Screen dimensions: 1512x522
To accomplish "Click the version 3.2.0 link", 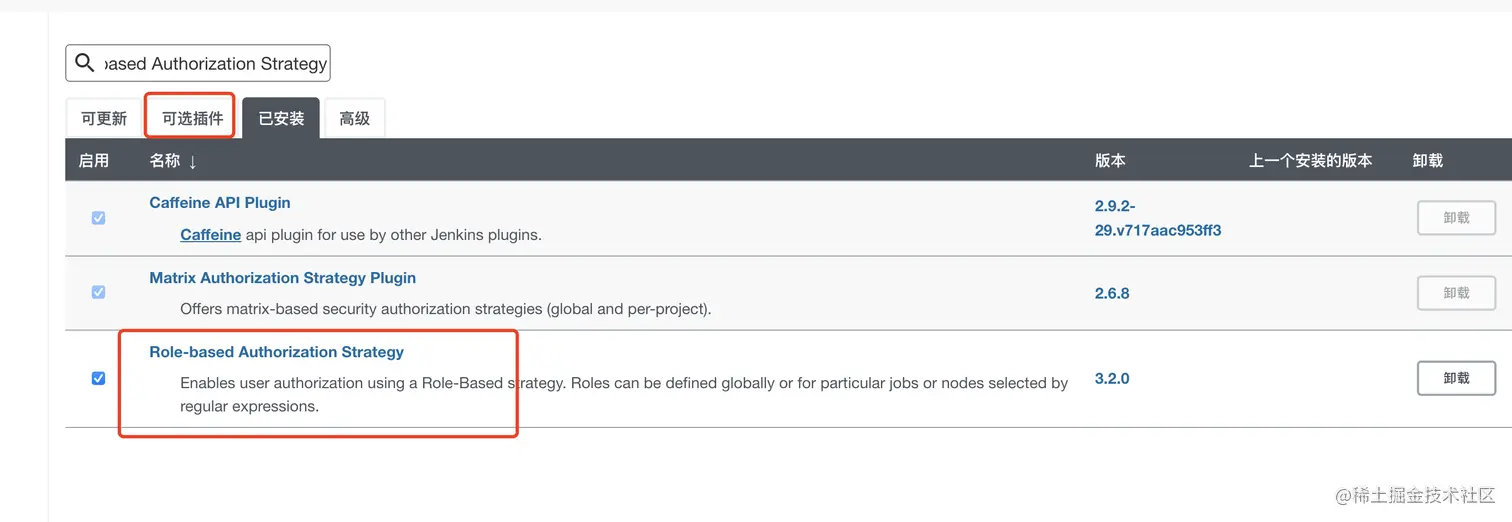I will pos(1112,379).
